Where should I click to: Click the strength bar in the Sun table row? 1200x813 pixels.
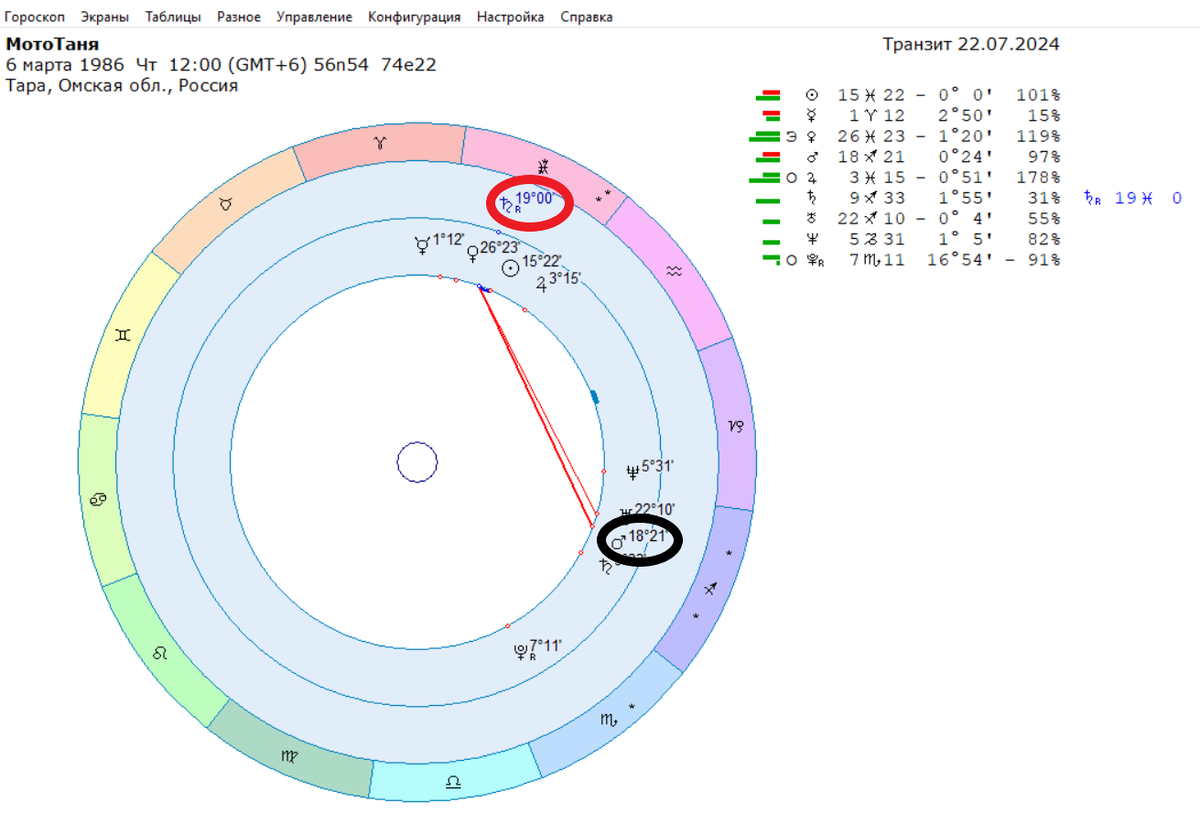[768, 95]
